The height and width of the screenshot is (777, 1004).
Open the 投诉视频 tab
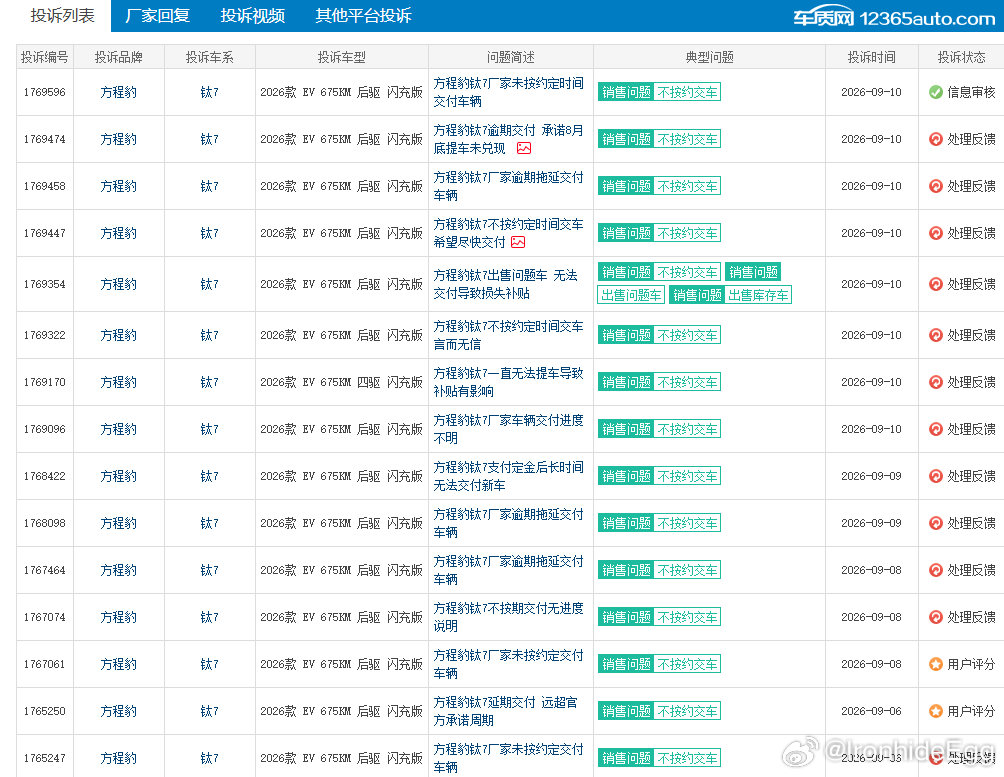click(252, 15)
